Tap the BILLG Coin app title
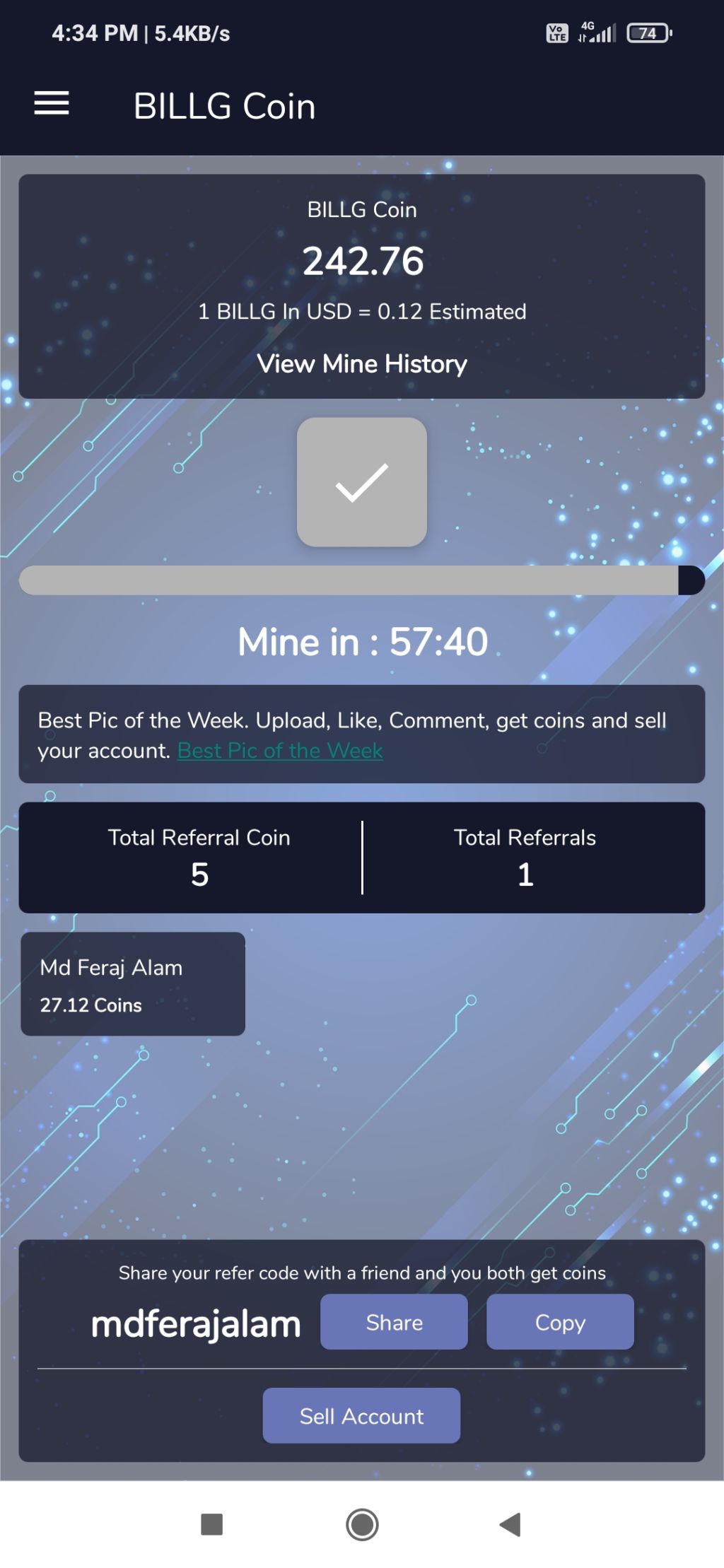Image resolution: width=724 pixels, height=1568 pixels. point(224,106)
